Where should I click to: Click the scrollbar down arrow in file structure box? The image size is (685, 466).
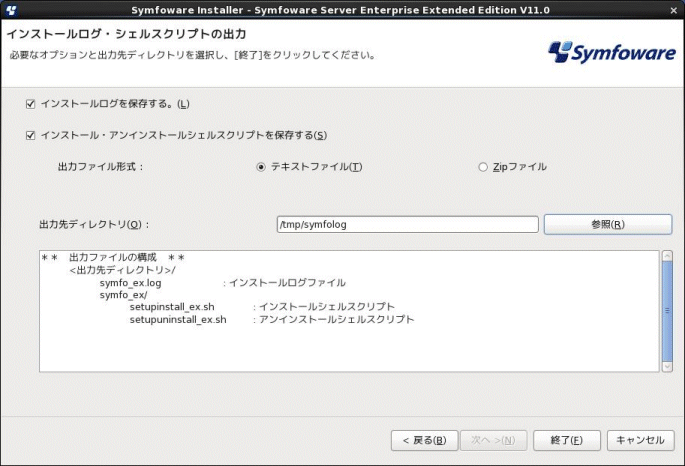(x=667, y=367)
